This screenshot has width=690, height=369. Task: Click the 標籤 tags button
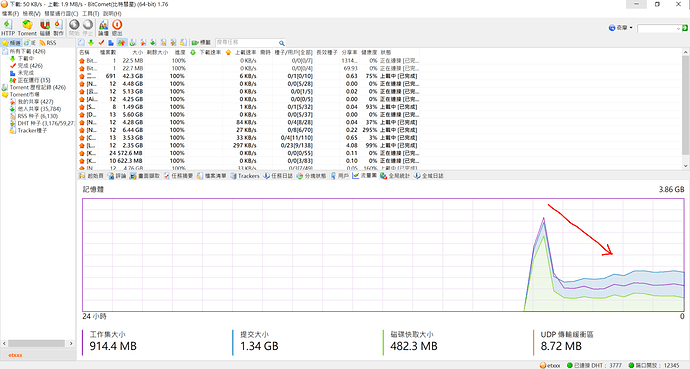point(202,43)
